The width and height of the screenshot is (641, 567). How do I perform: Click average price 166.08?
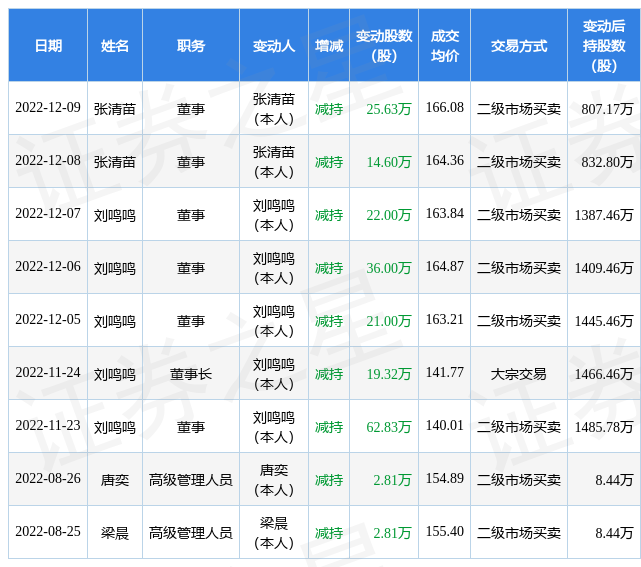coord(444,108)
